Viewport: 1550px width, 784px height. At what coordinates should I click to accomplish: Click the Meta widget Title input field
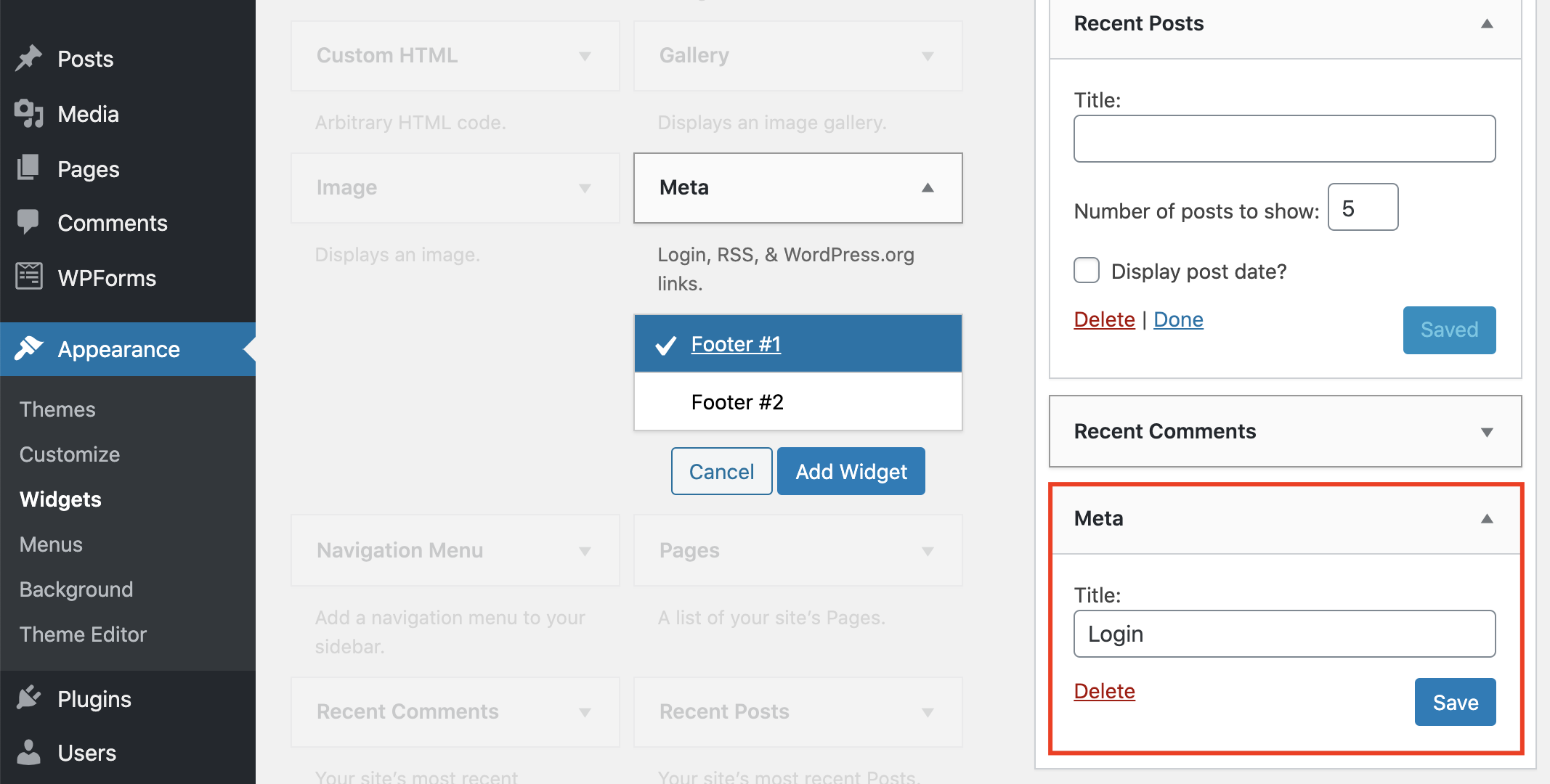[x=1283, y=634]
